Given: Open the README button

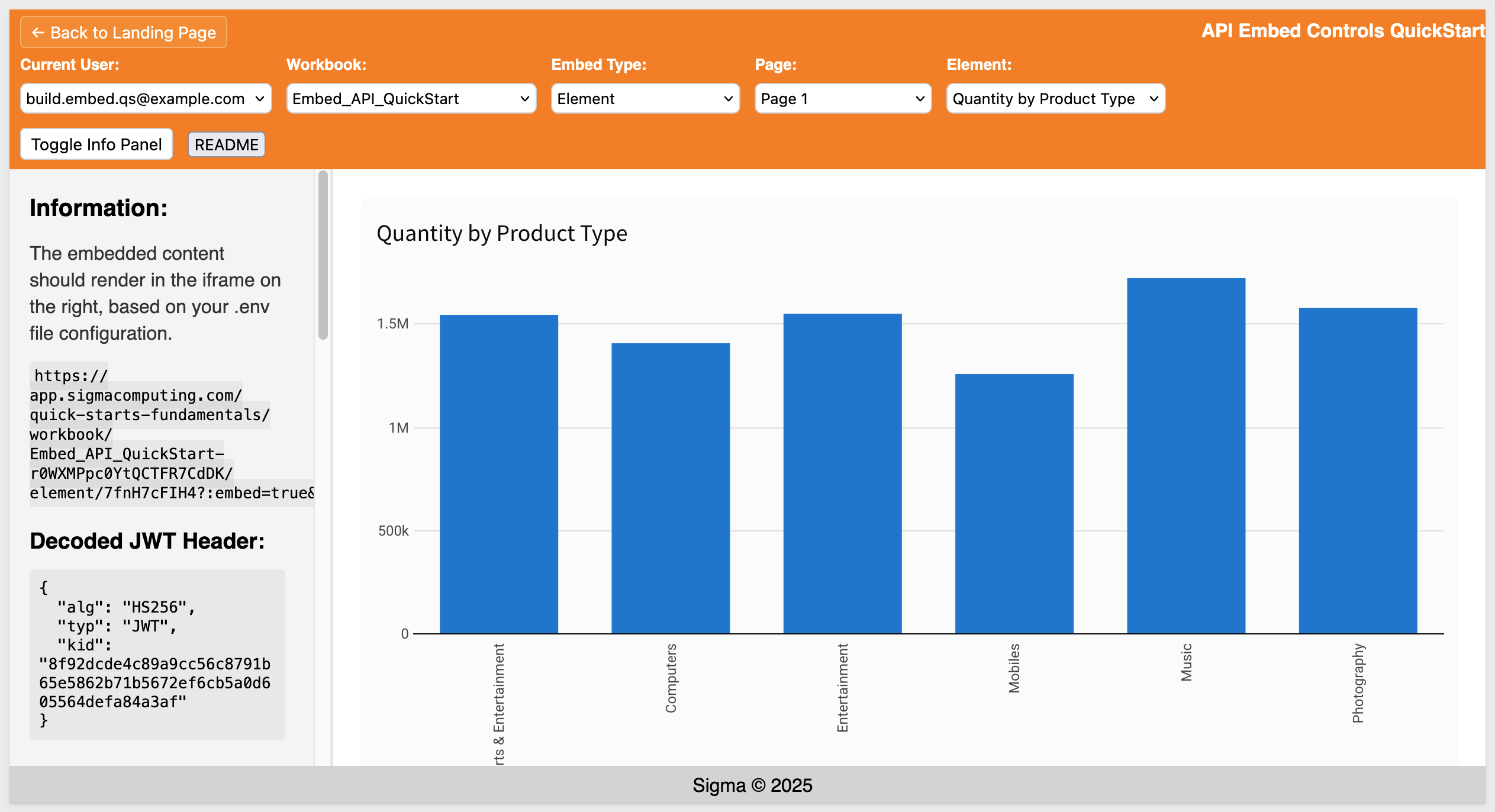Looking at the screenshot, I should point(226,145).
